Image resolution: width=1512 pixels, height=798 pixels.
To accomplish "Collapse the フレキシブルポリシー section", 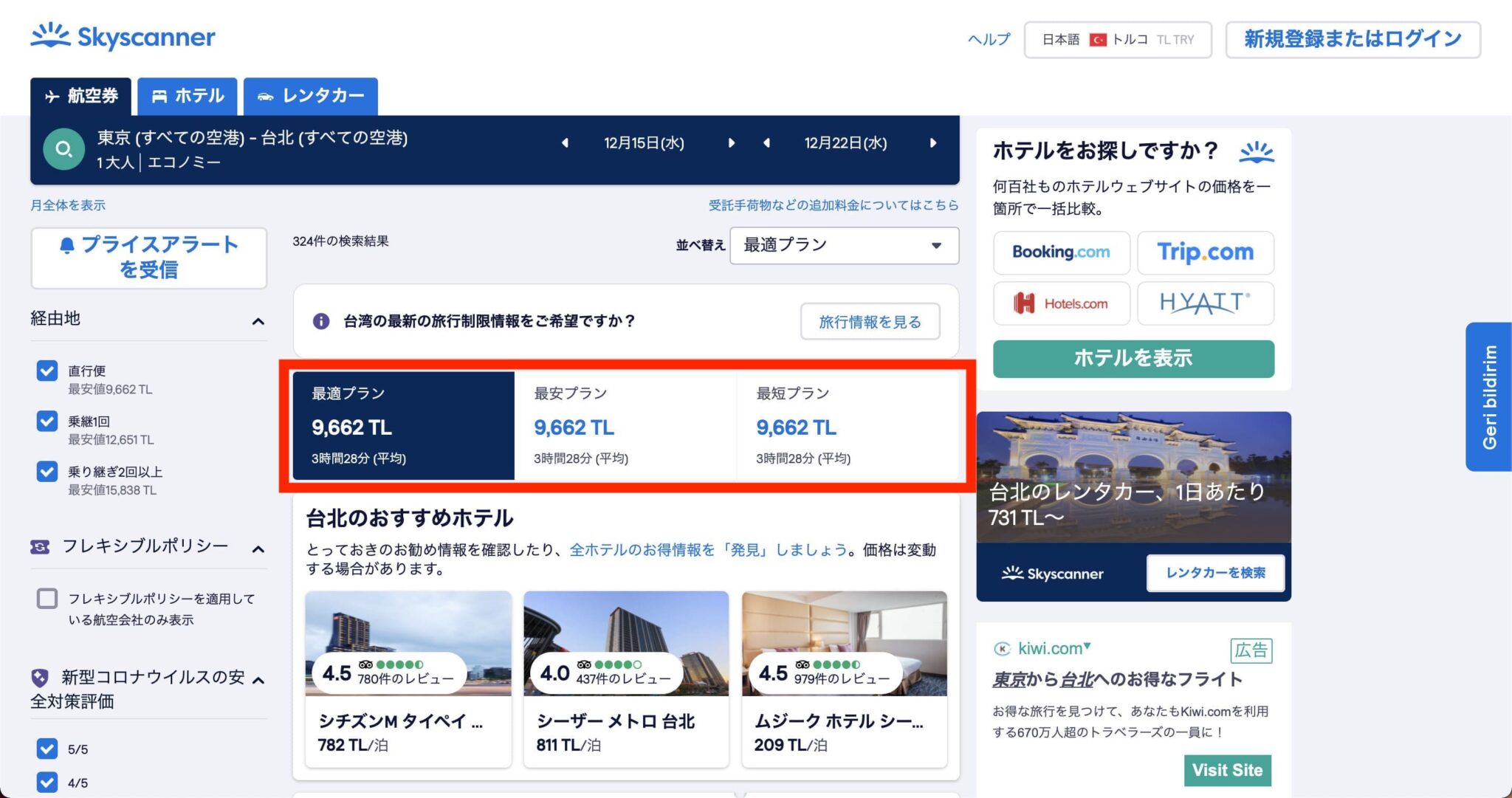I will pyautogui.click(x=257, y=548).
